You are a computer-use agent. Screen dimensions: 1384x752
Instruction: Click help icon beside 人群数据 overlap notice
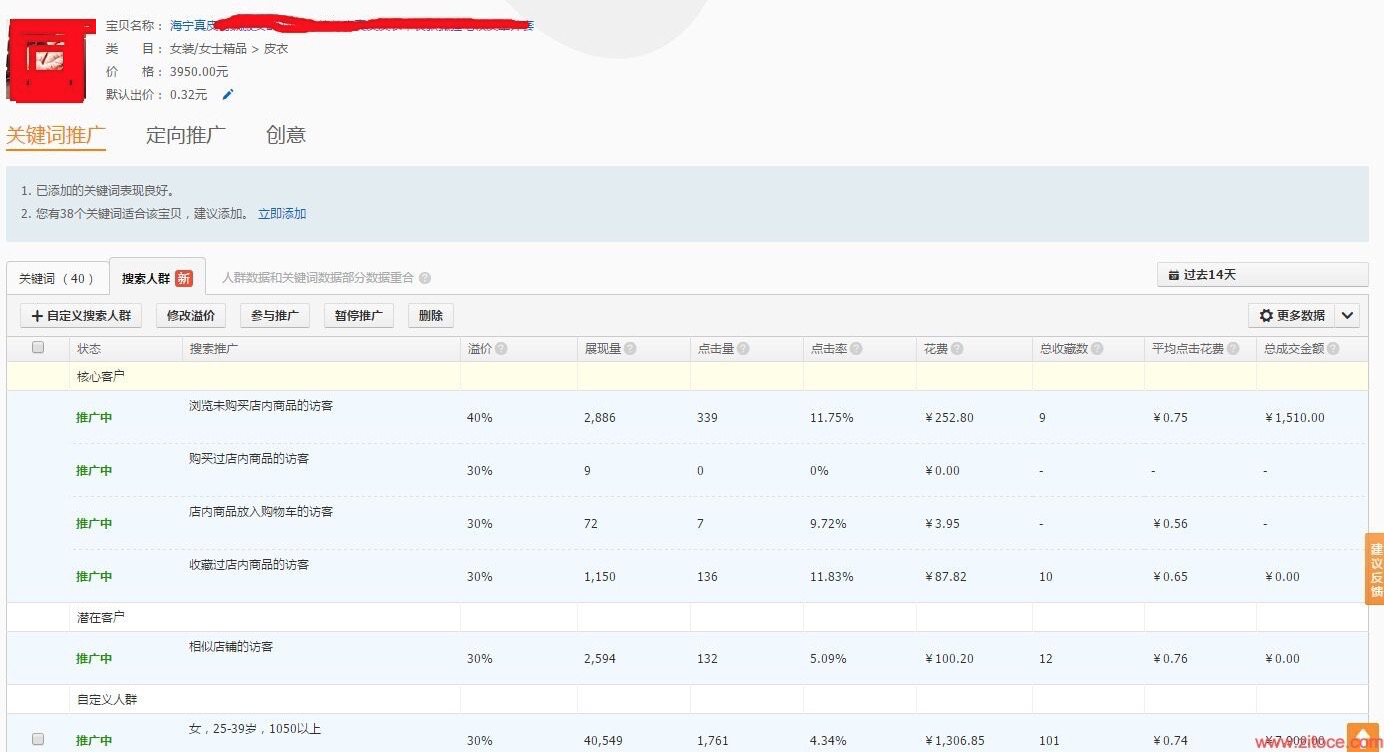(x=425, y=278)
